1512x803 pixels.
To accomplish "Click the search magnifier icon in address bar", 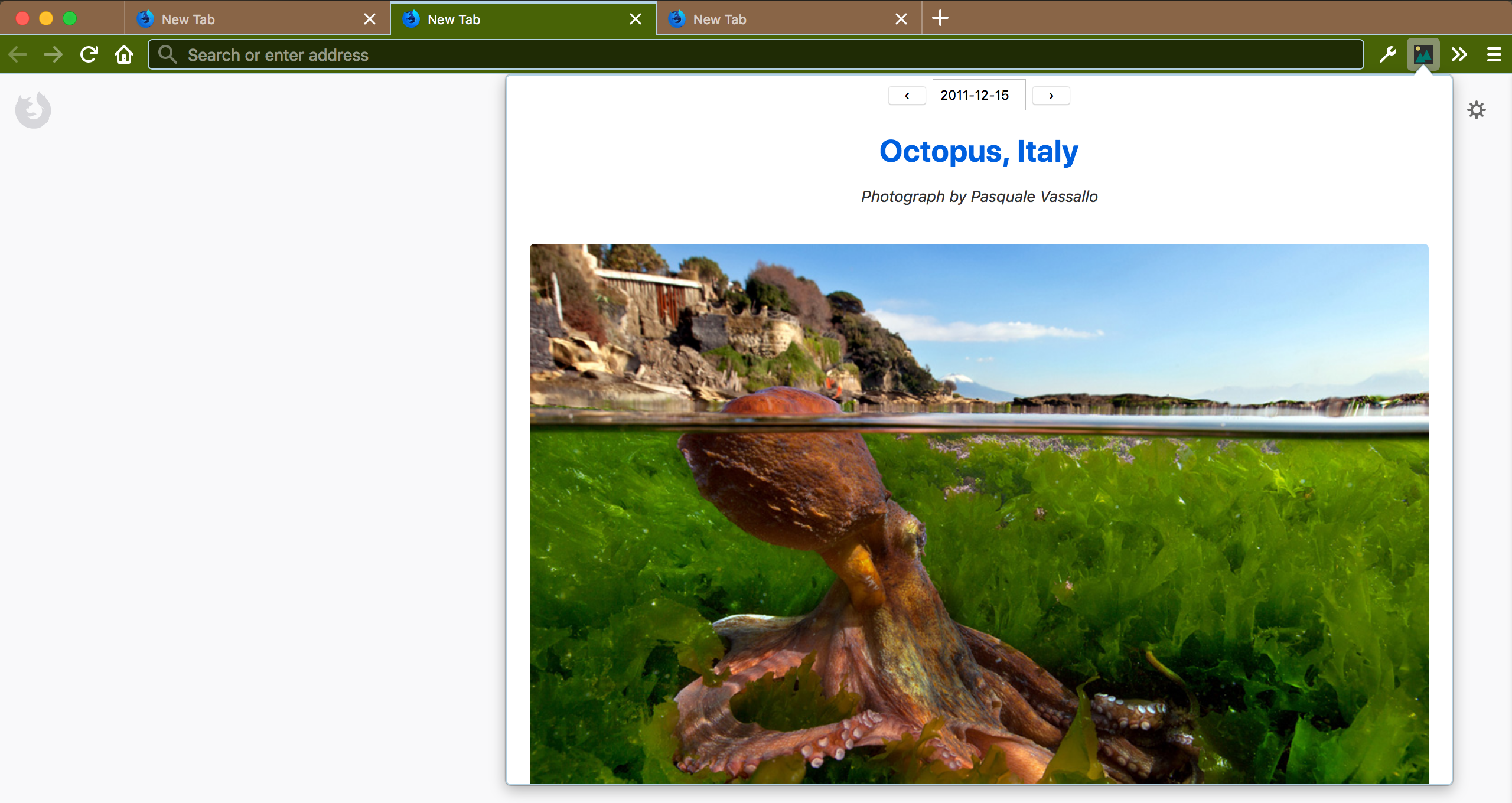I will 168,54.
